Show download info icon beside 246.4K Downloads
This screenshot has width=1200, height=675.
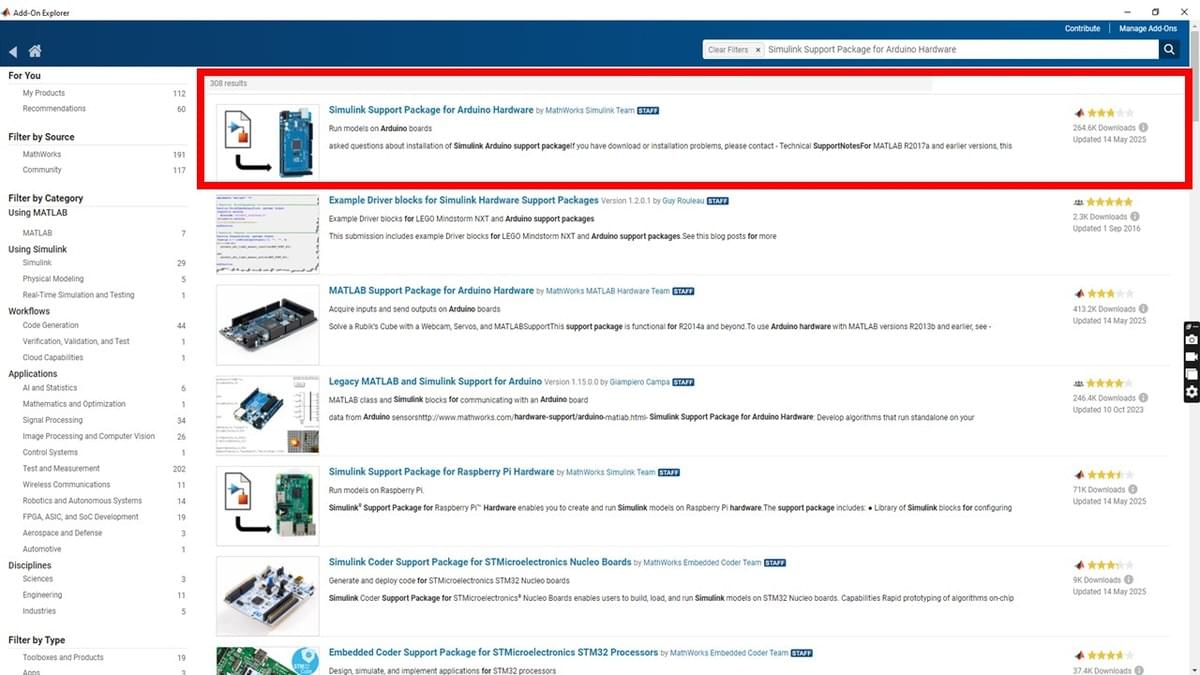click(1143, 398)
